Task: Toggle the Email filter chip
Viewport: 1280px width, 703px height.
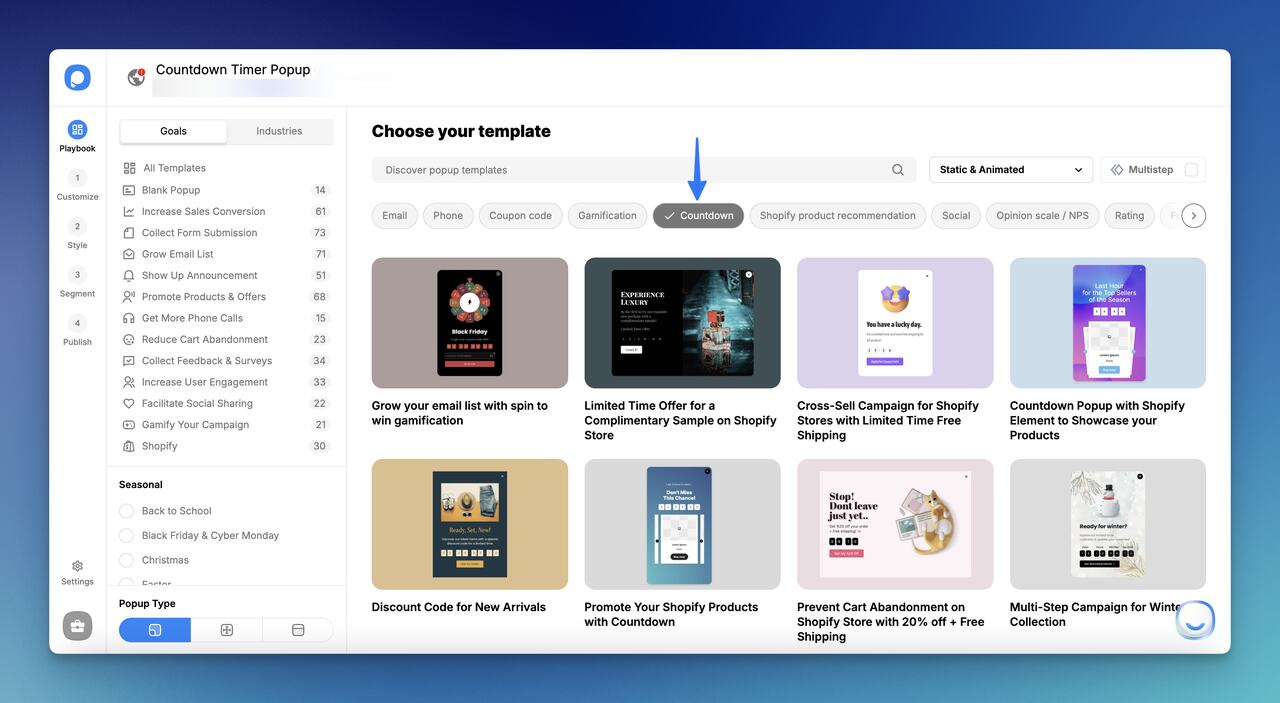Action: click(x=395, y=215)
